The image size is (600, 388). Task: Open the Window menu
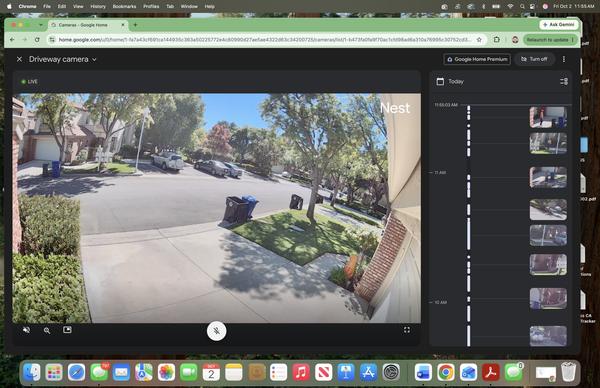tap(189, 7)
